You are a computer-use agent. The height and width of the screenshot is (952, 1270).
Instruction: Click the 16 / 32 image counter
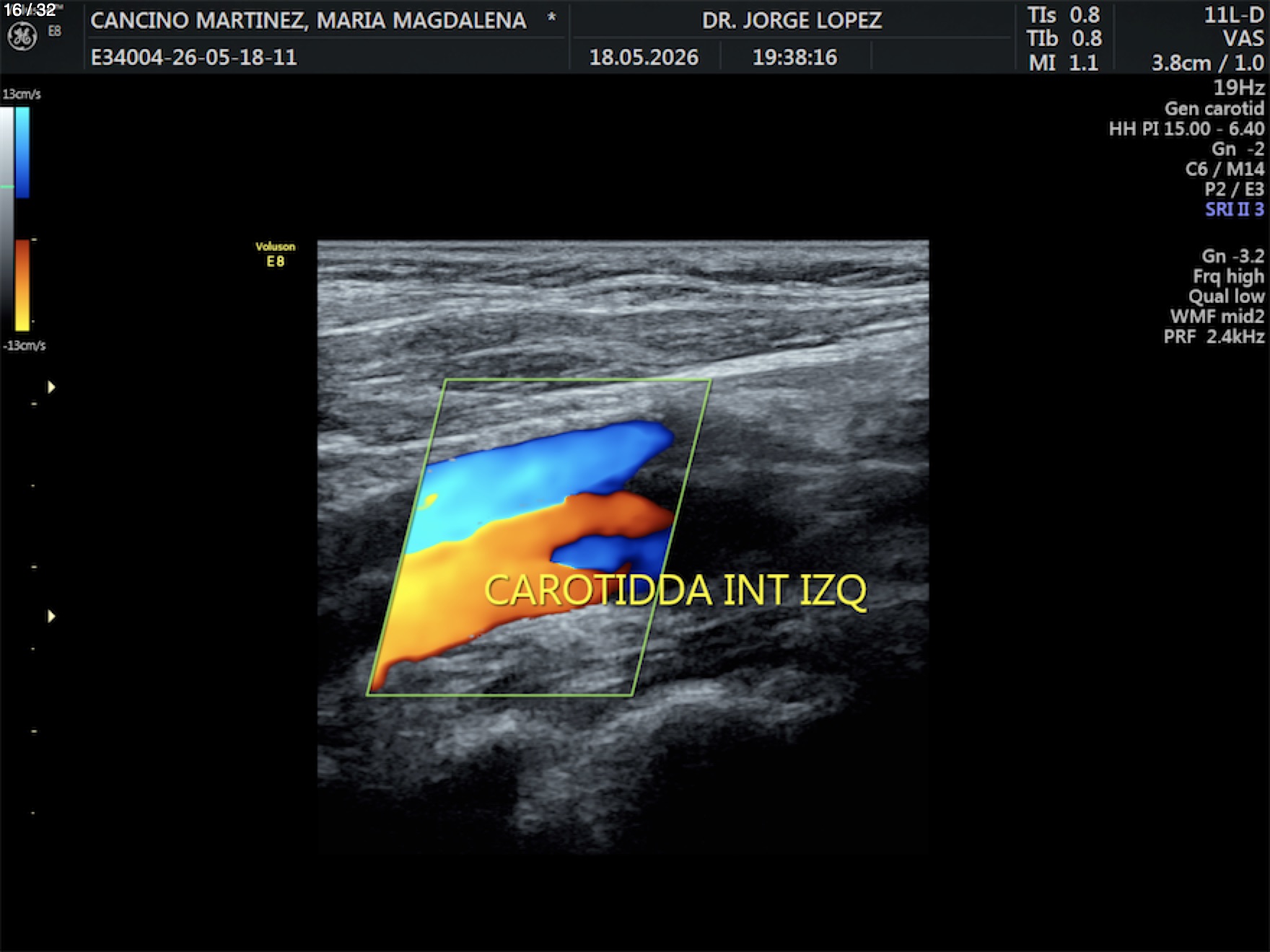[x=30, y=10]
